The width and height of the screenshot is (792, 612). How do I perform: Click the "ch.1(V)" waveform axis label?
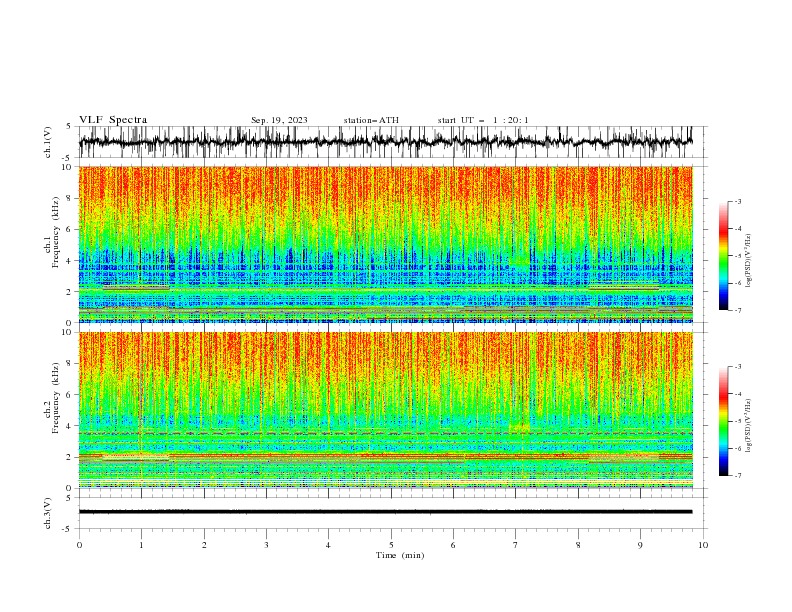48,142
